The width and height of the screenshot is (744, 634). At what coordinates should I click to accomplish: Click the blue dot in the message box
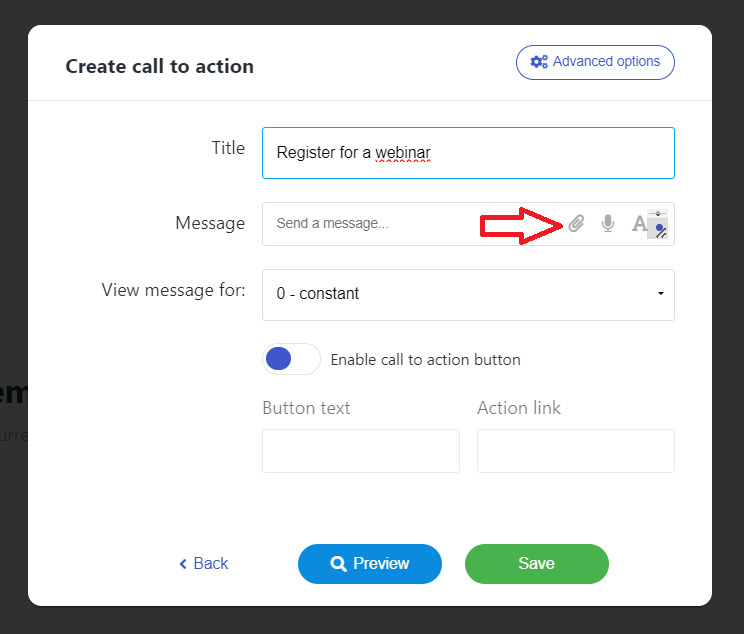(x=659, y=229)
